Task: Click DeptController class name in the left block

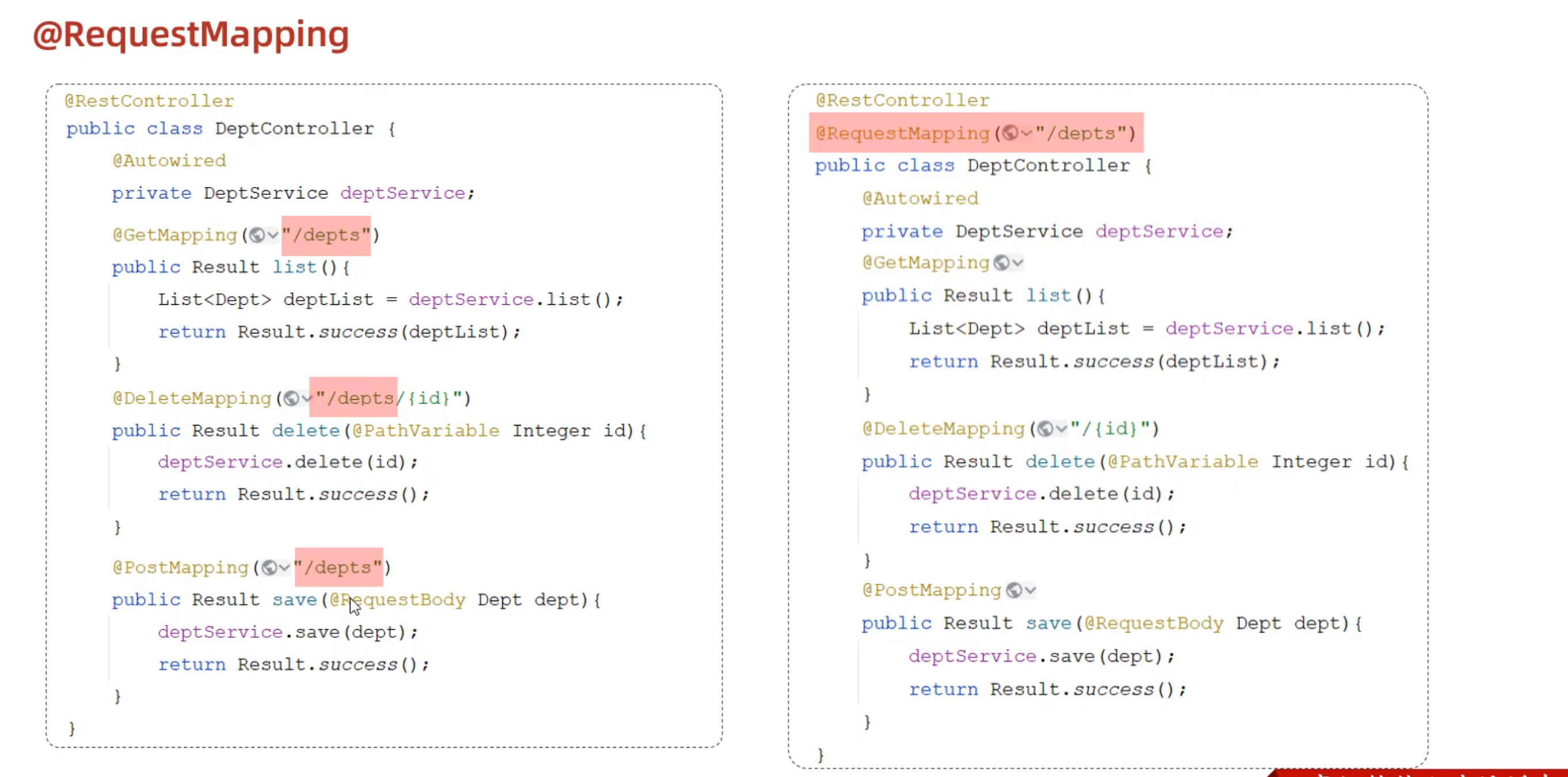Action: click(x=294, y=129)
